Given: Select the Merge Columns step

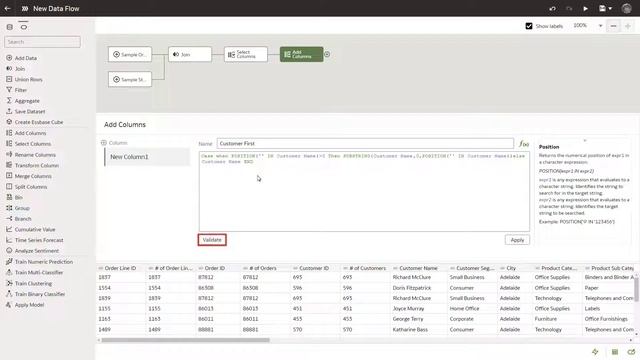Looking at the screenshot, I should tap(29, 176).
